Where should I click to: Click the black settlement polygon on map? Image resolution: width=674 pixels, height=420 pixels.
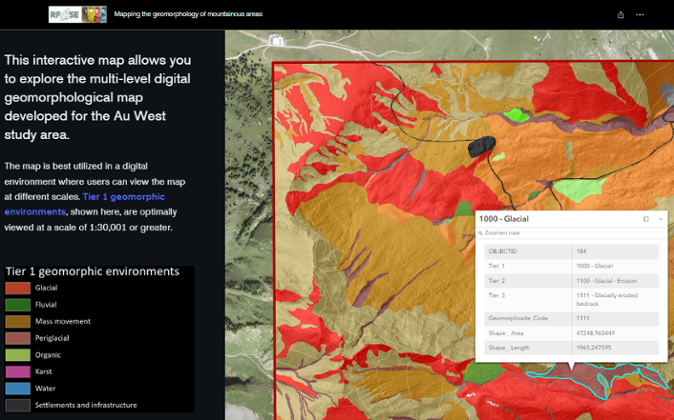(x=481, y=146)
